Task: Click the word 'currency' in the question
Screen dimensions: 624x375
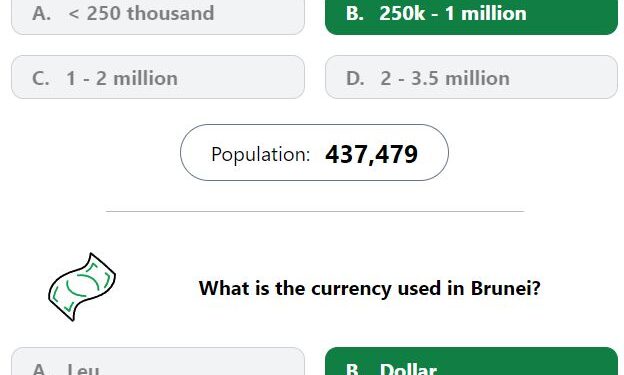Action: point(351,289)
